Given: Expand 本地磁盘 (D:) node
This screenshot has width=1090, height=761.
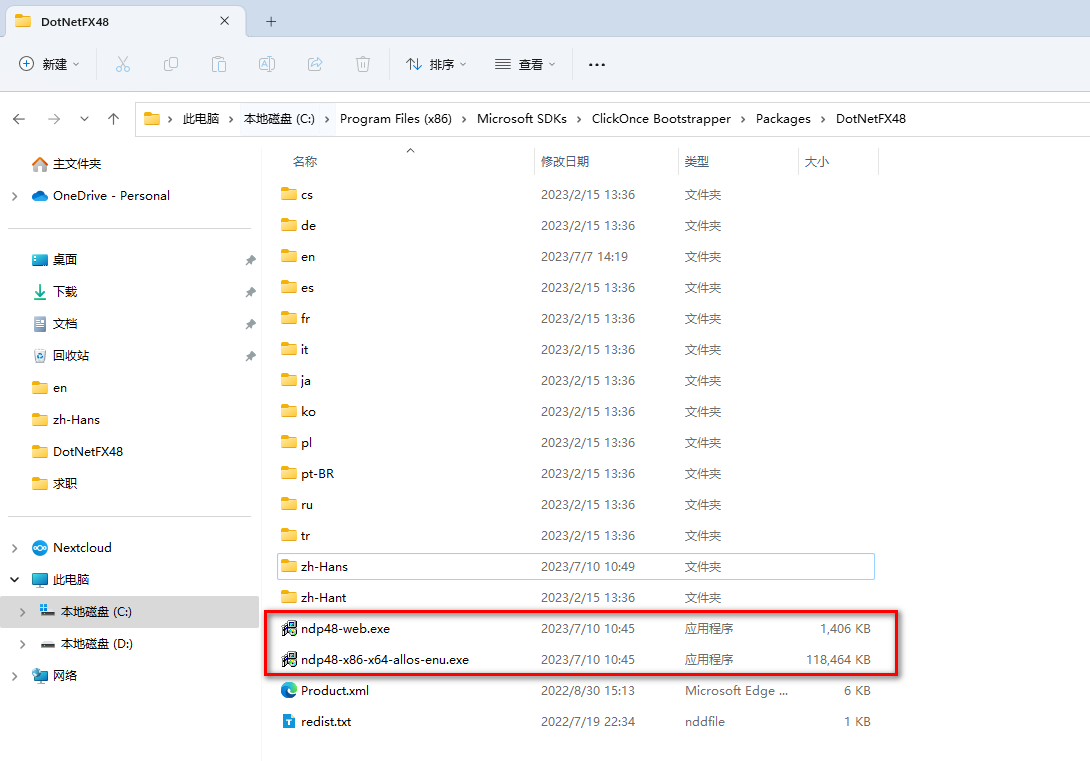Looking at the screenshot, I should point(22,644).
